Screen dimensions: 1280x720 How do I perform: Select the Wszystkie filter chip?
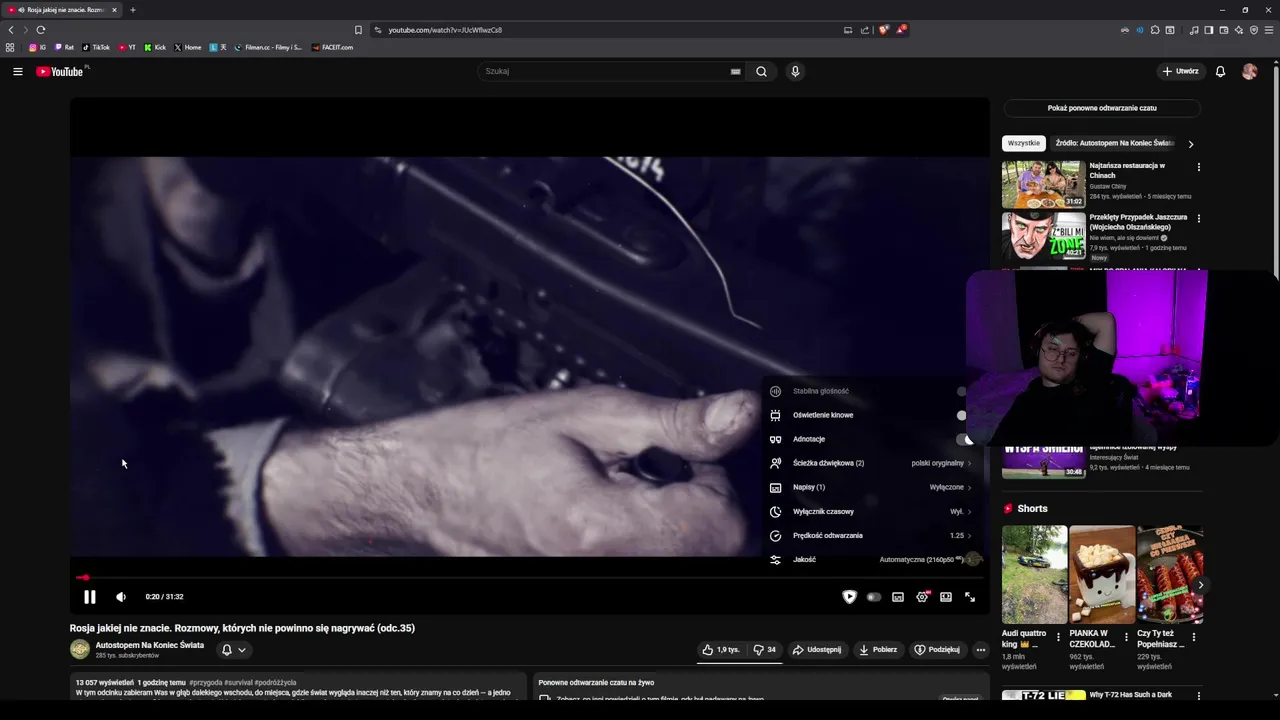coord(1024,143)
